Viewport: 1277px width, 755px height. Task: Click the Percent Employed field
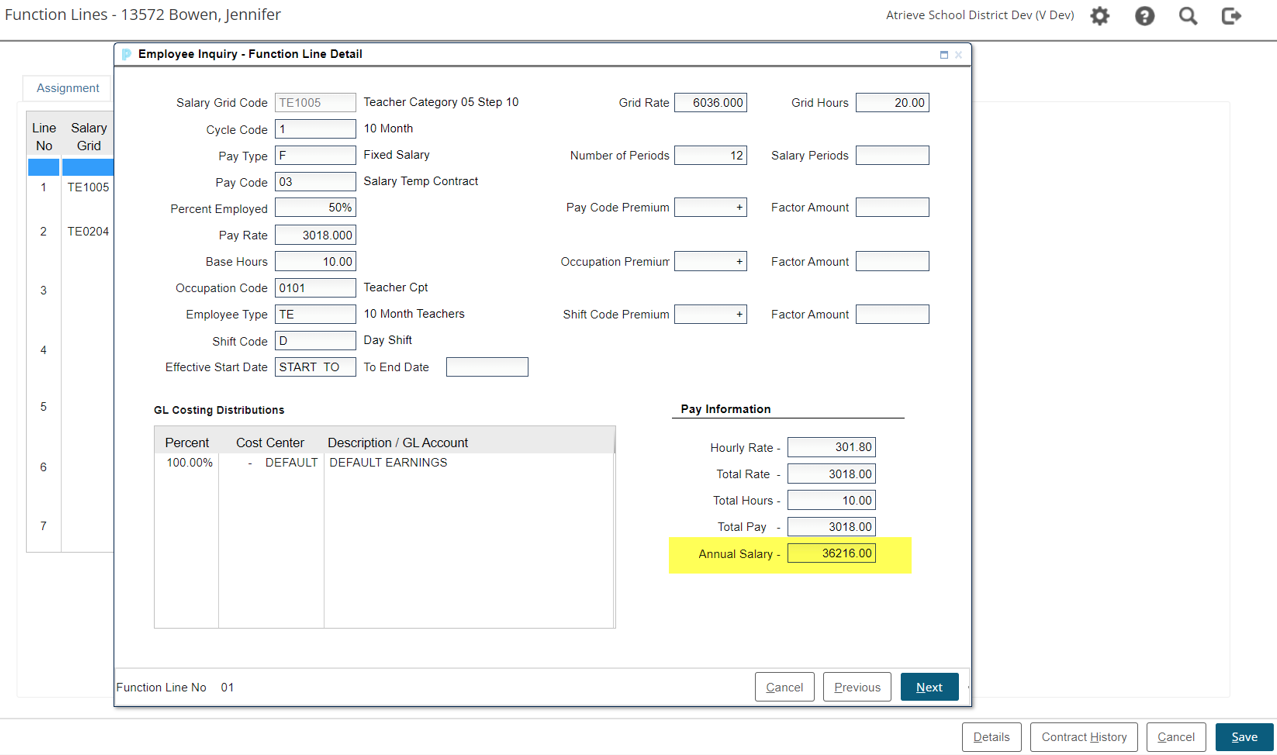315,208
